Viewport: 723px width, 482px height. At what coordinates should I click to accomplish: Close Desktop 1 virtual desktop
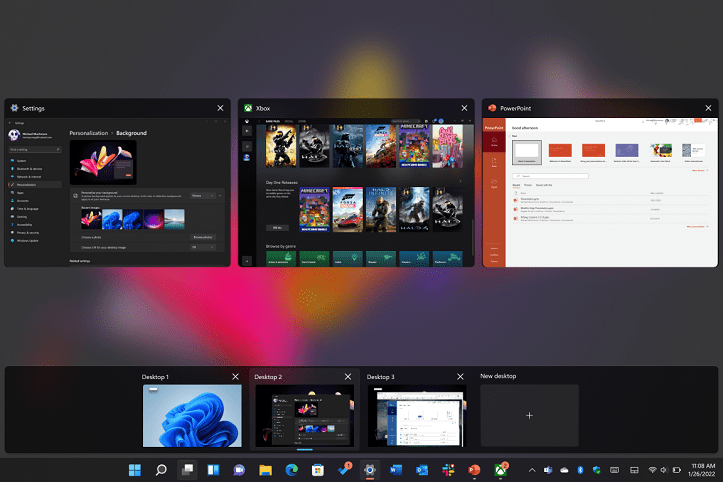[235, 377]
